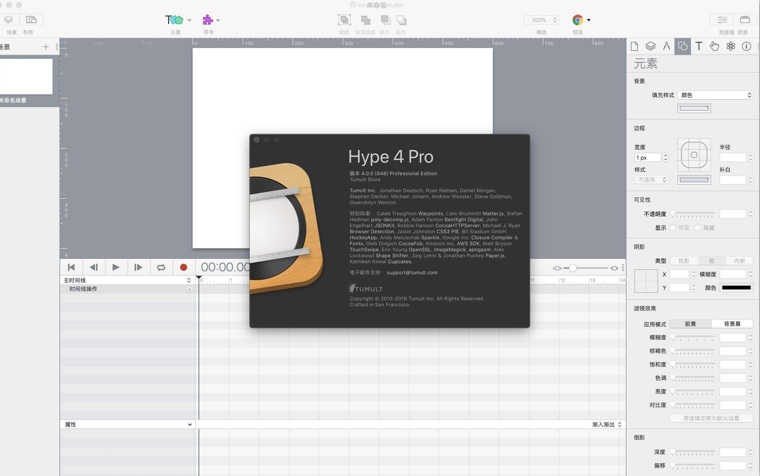Screen dimensions: 760x476
Task: Click the Bring to Front toolbar icon
Action: (385, 20)
